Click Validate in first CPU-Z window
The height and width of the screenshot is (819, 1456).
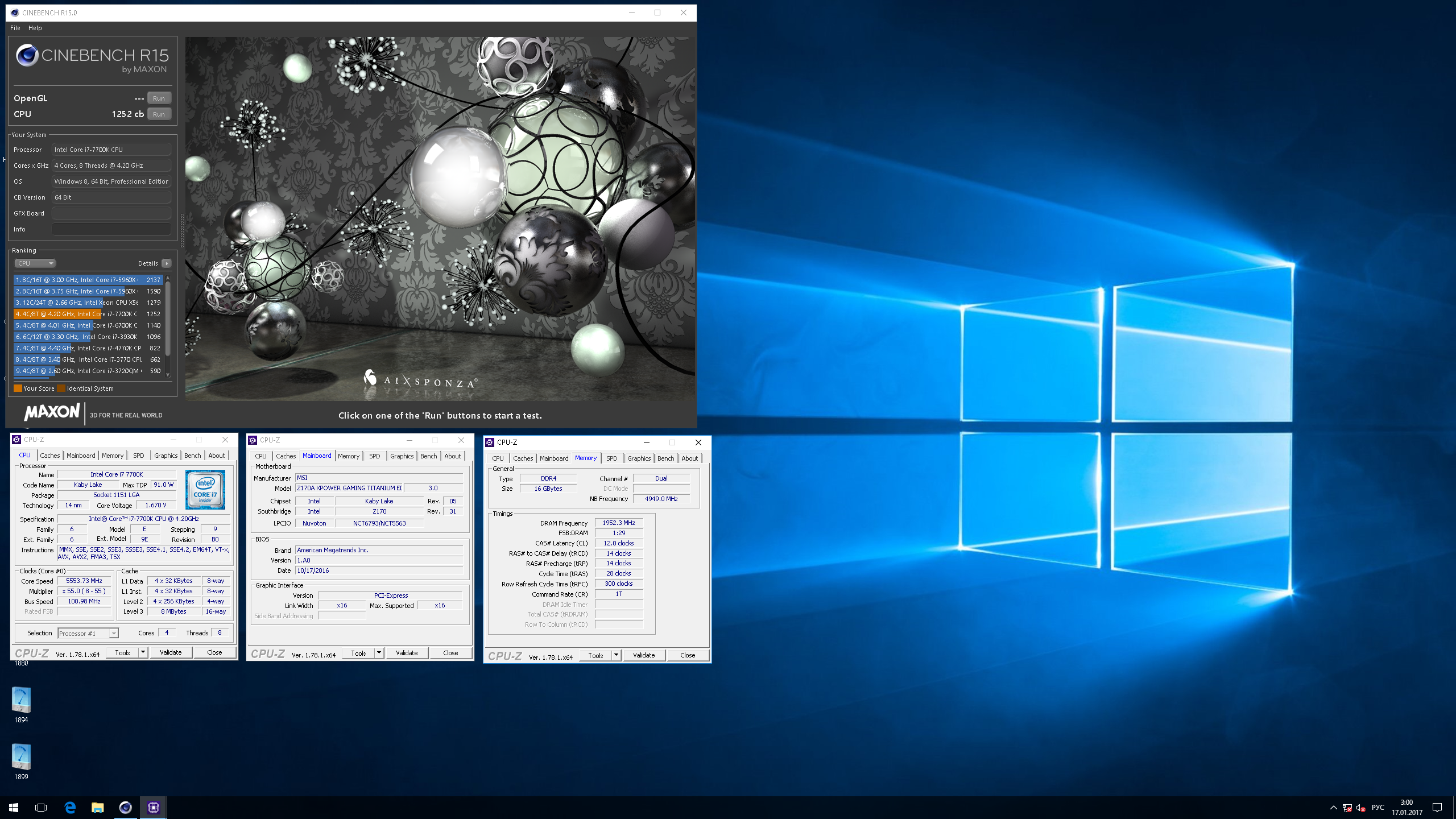point(171,652)
